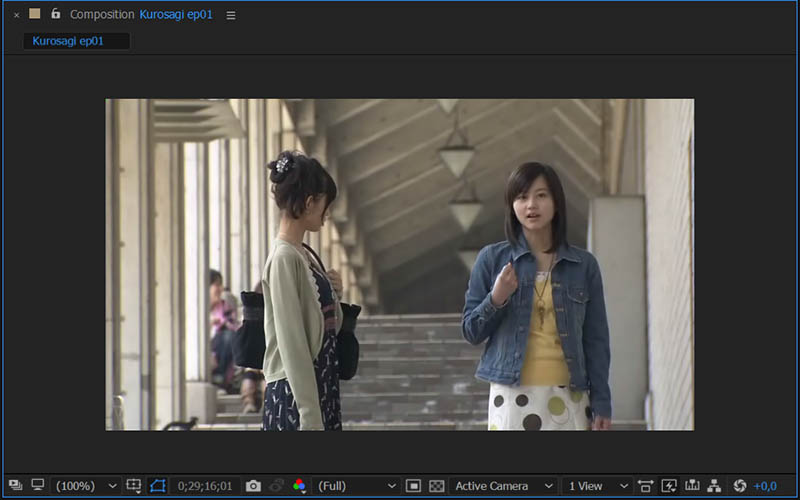Screen dimensions: 800x500
Task: Click the +0,0 exposure value
Action: [x=765, y=487]
